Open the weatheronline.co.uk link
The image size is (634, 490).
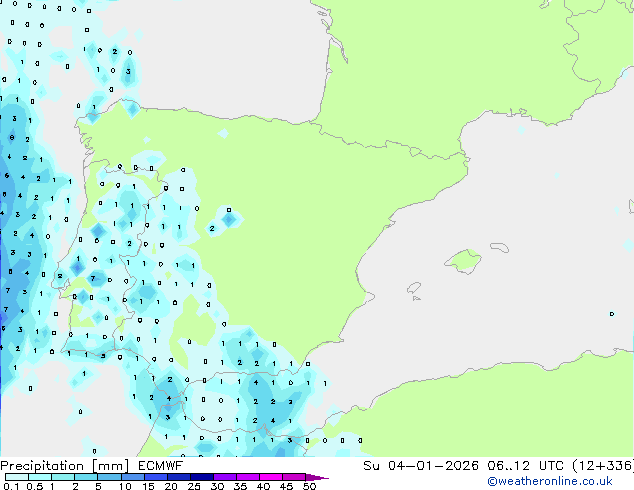pyautogui.click(x=550, y=481)
